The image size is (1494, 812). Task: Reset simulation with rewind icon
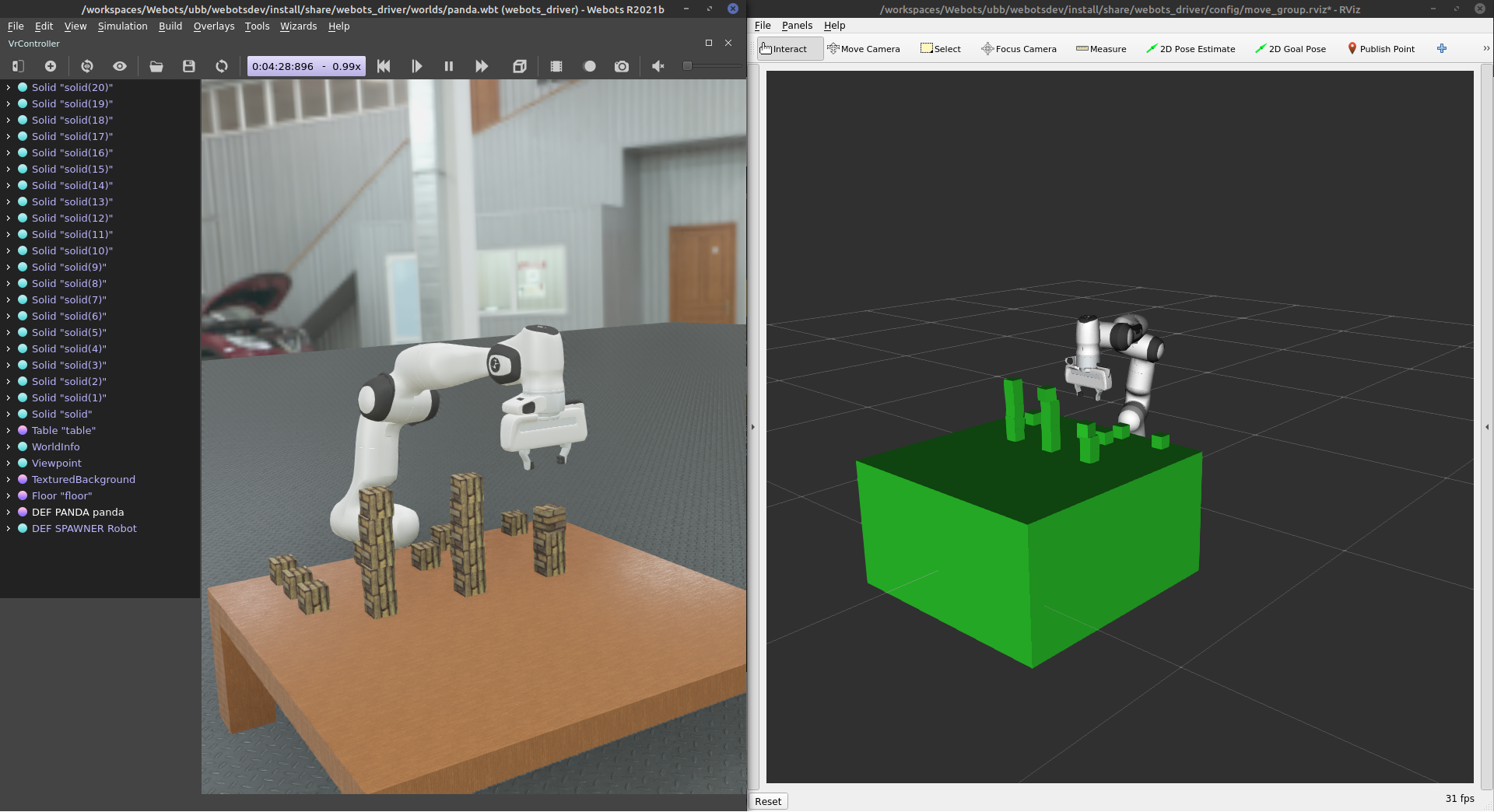(x=384, y=67)
